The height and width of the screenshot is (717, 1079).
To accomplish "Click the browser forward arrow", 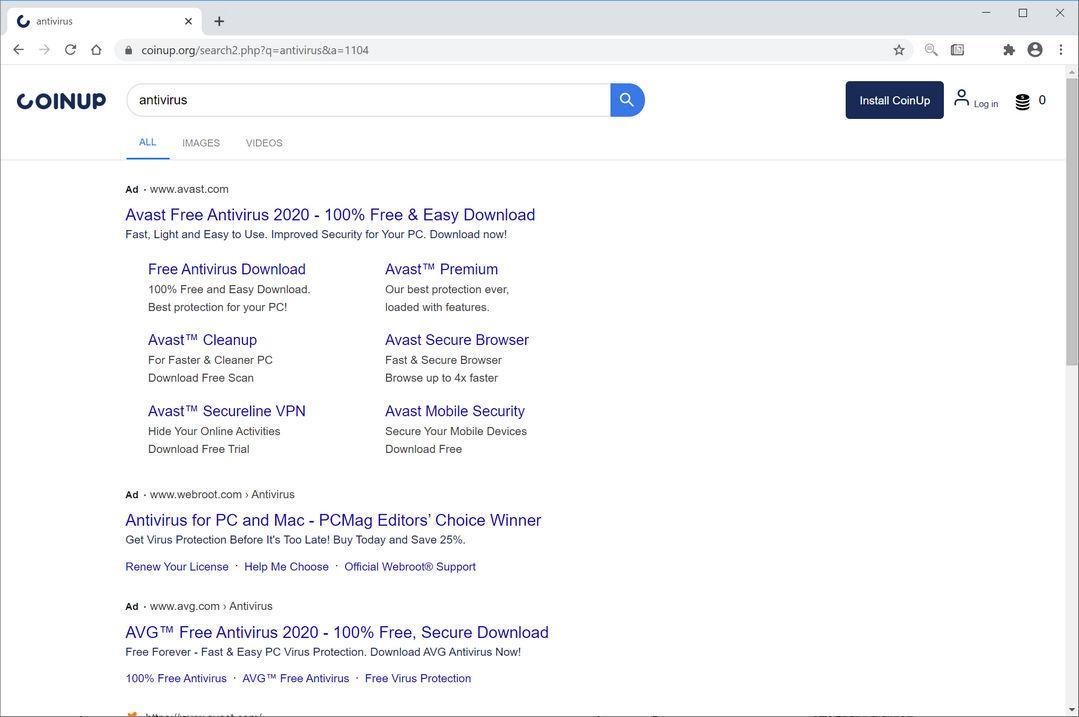I will coord(44,50).
